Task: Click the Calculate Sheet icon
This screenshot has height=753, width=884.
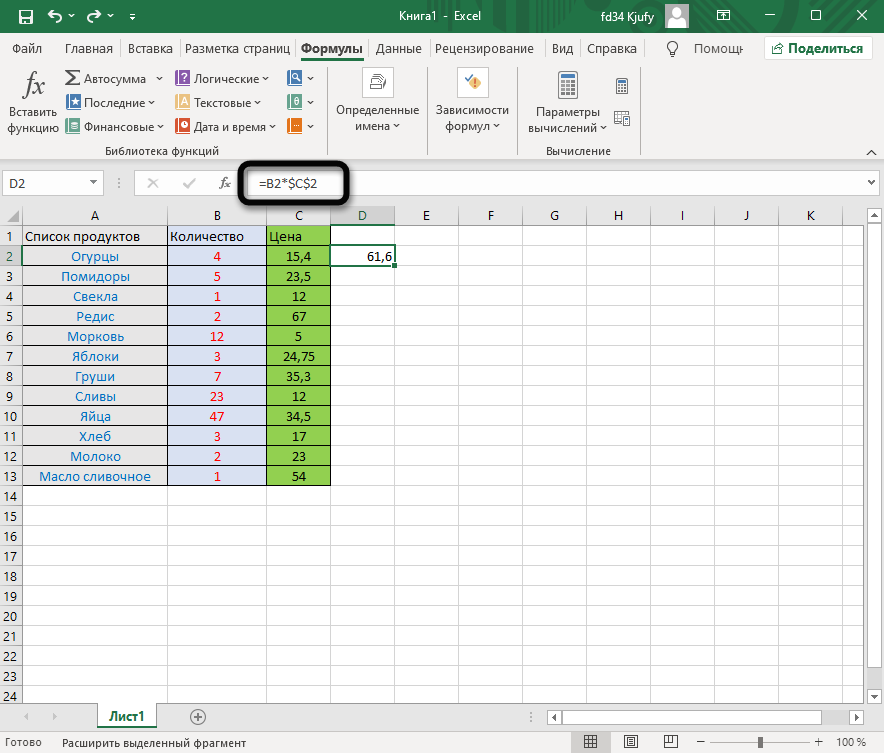Action: pos(622,118)
